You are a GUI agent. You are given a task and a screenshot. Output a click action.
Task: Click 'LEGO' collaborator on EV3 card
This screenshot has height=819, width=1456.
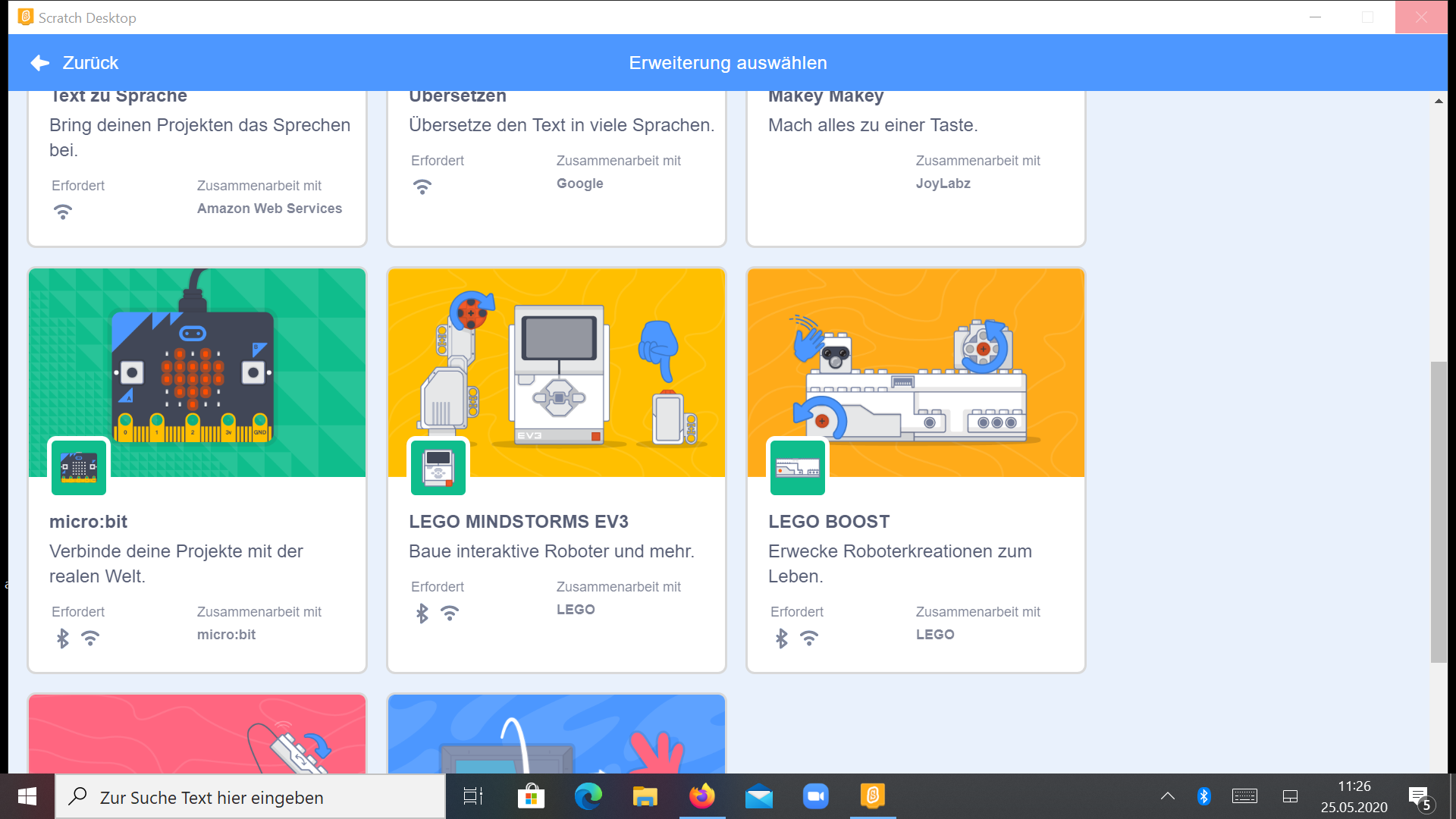point(576,610)
